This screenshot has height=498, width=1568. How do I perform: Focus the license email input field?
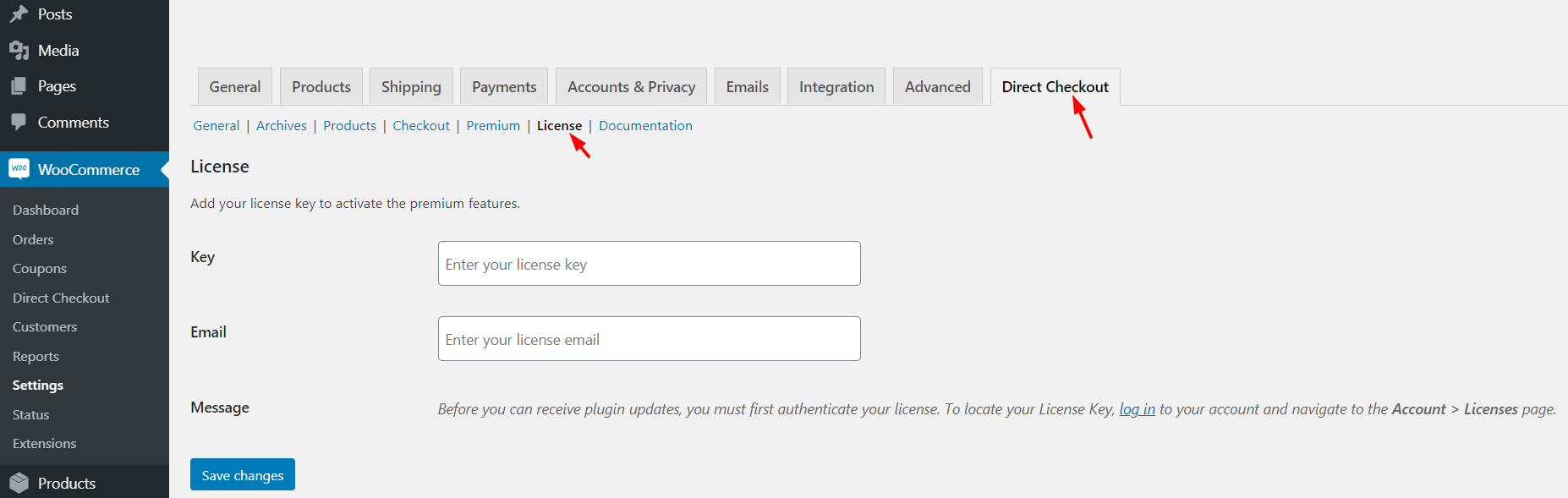click(x=650, y=339)
